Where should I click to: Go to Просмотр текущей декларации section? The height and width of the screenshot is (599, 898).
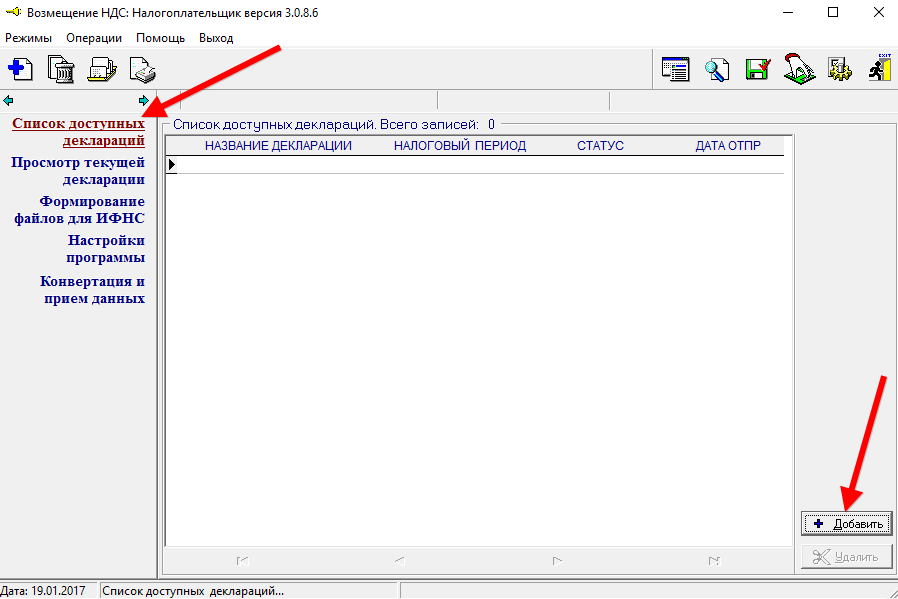[x=78, y=171]
